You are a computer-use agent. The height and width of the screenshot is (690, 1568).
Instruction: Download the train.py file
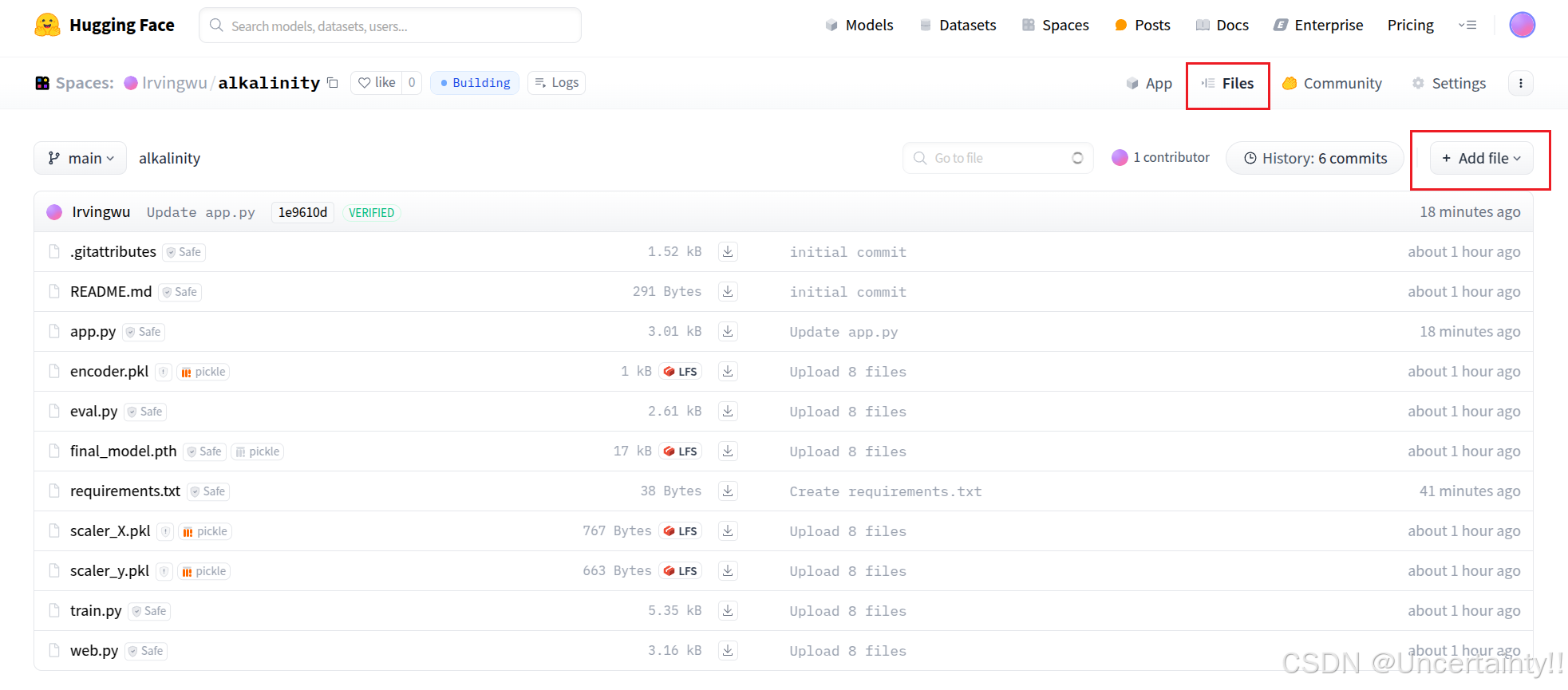[x=728, y=611]
